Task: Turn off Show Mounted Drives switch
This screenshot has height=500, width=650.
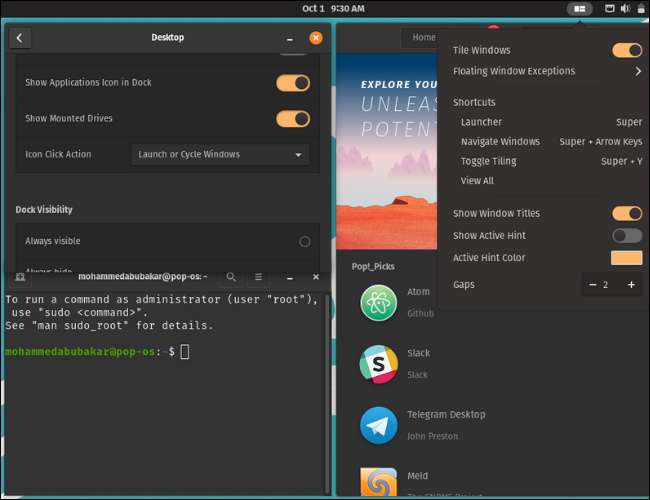Action: (293, 119)
